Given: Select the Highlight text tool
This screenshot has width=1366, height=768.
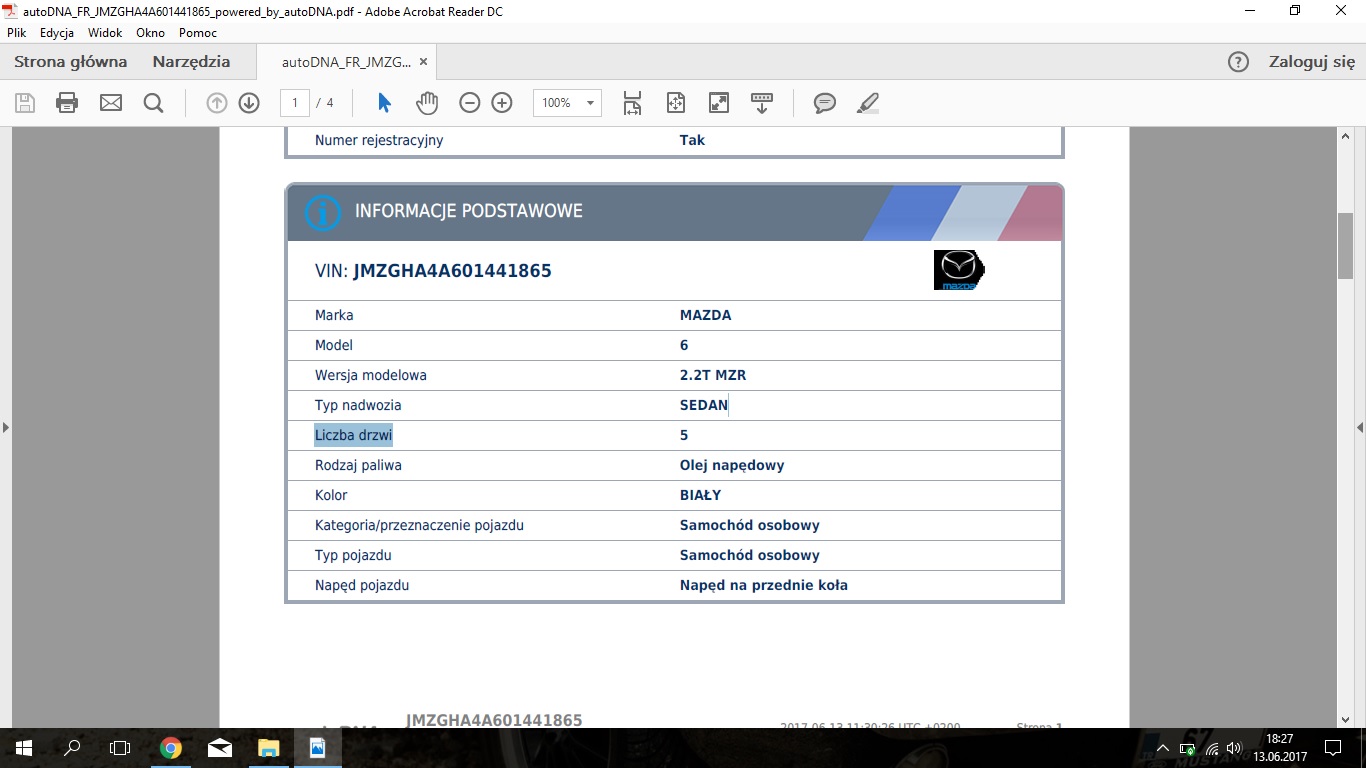Looking at the screenshot, I should pos(867,103).
